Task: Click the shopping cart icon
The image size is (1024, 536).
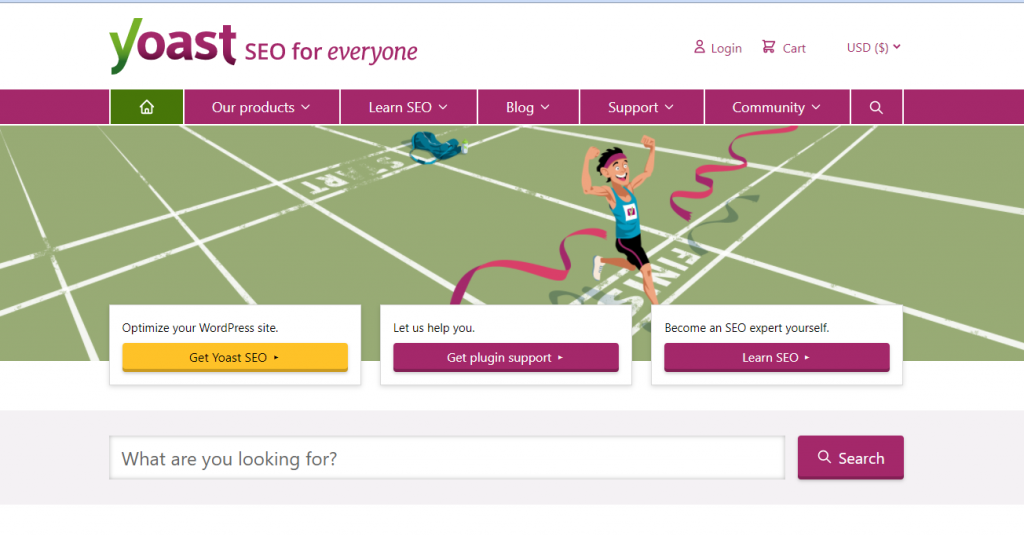Action: click(769, 47)
